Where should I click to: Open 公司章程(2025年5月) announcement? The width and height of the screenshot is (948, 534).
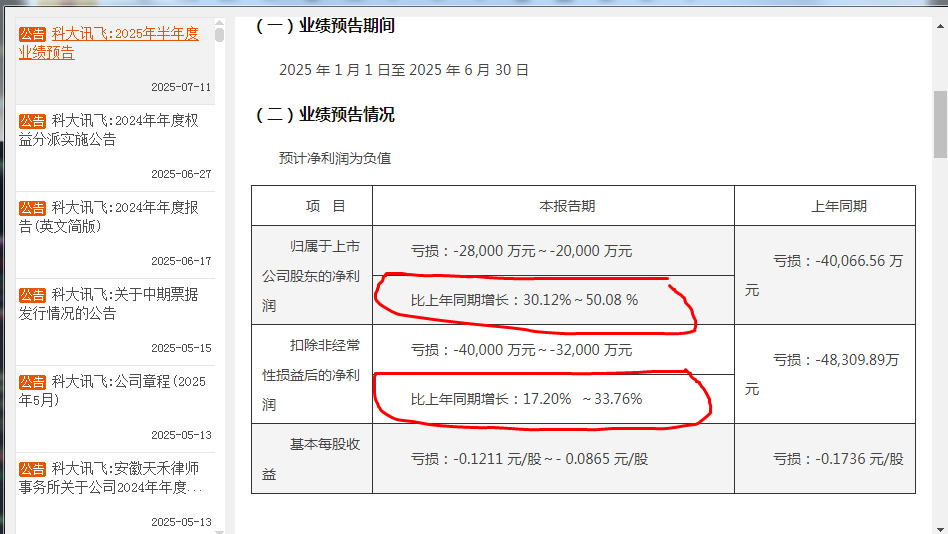(112, 391)
